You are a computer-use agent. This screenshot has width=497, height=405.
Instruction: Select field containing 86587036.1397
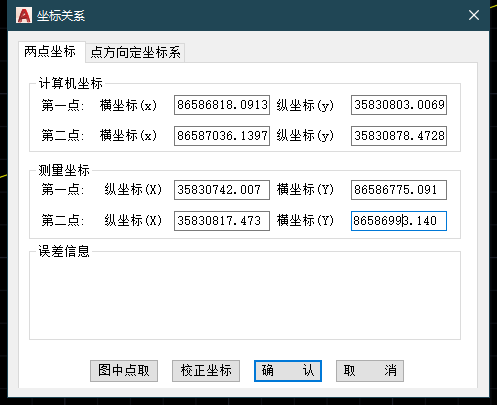[222, 136]
